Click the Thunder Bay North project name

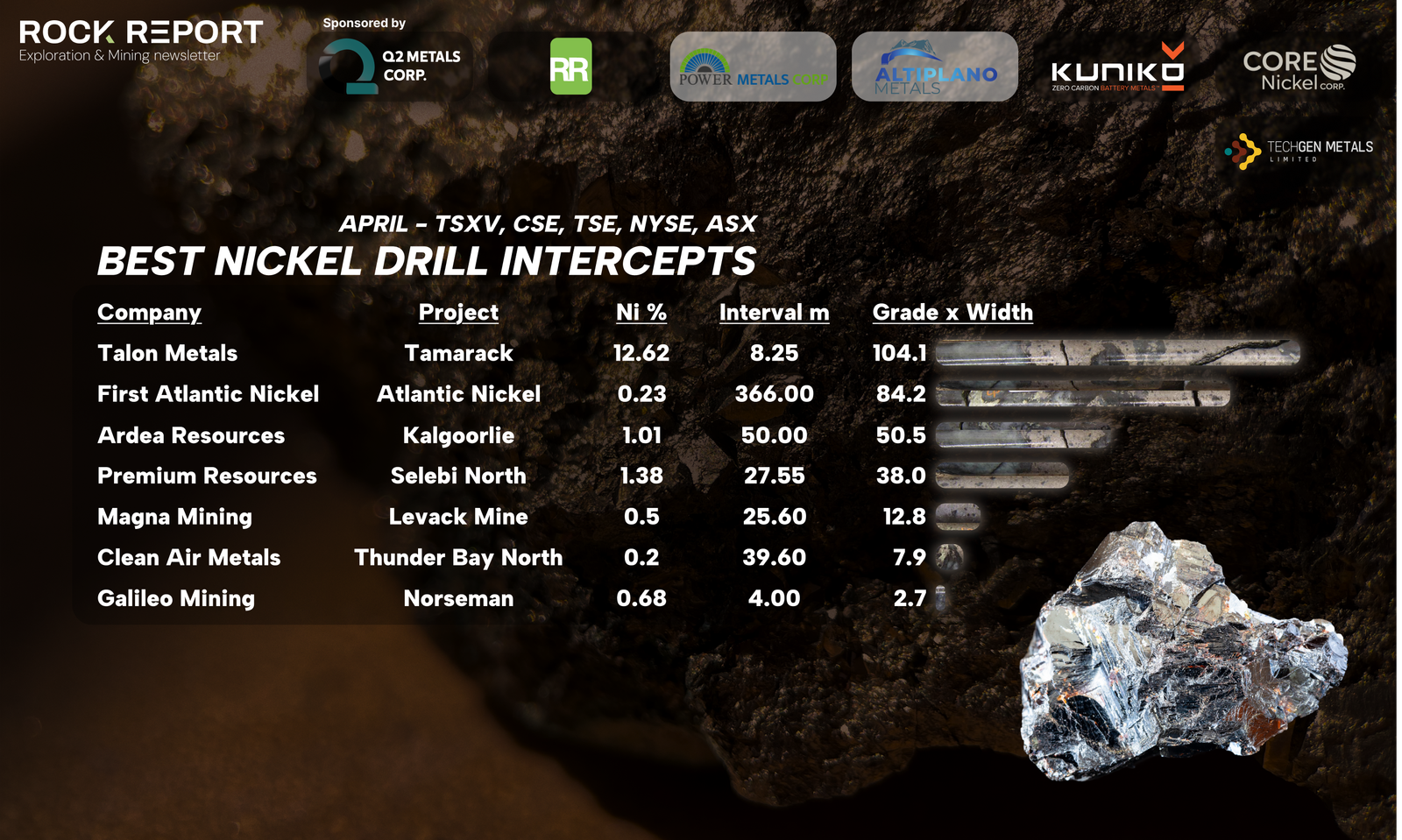click(x=458, y=558)
